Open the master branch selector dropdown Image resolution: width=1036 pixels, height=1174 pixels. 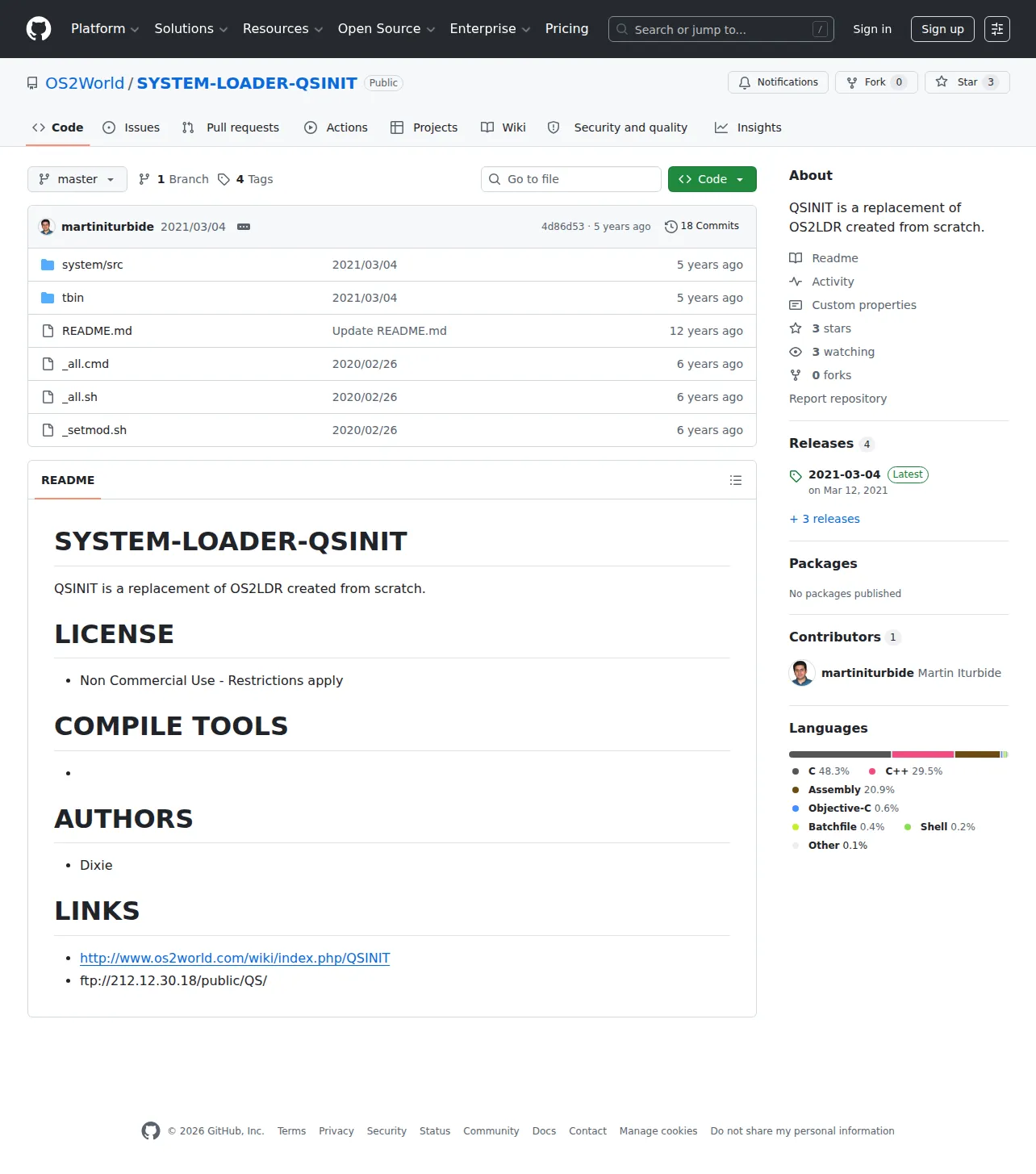tap(77, 179)
